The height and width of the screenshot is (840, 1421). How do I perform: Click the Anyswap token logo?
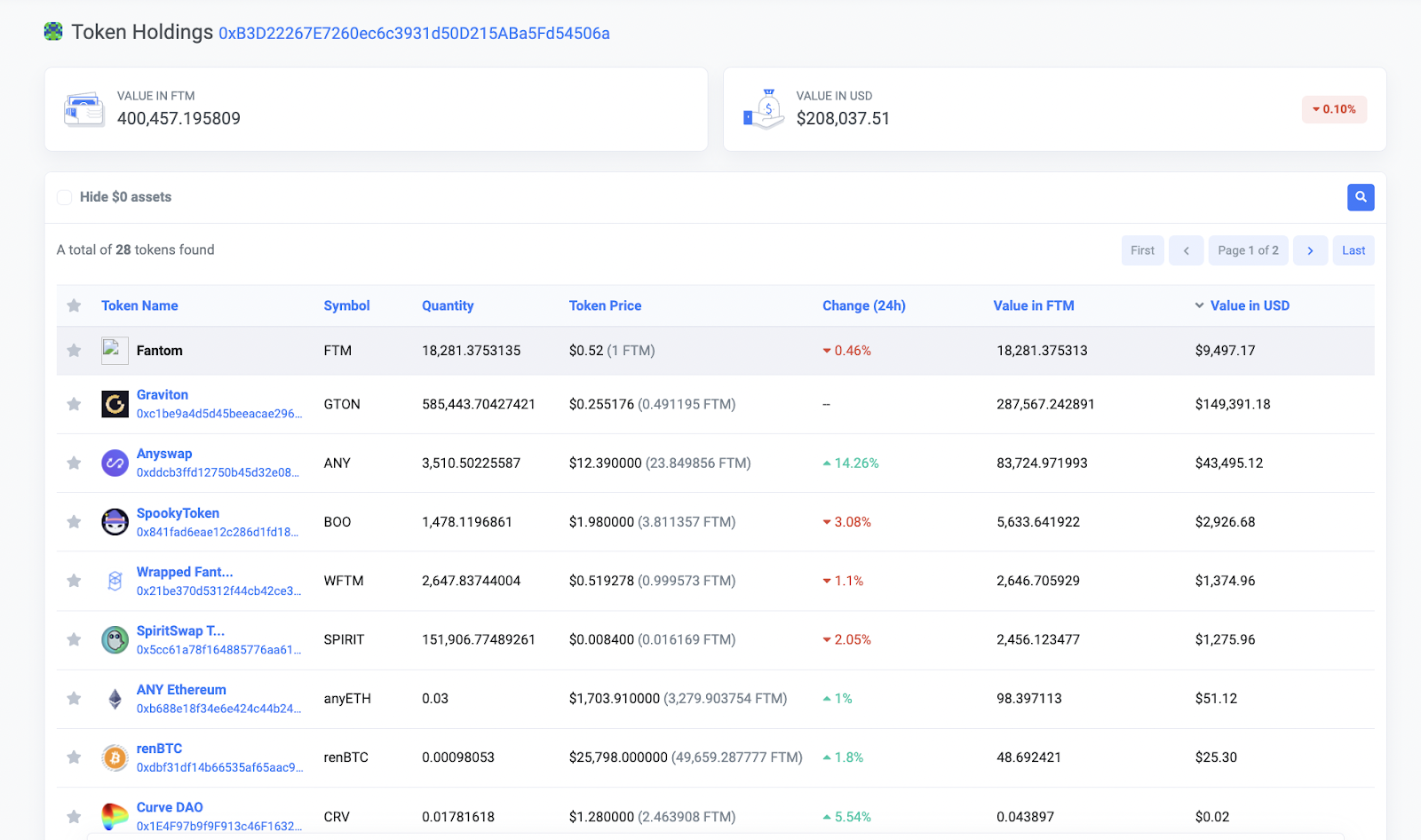(115, 463)
